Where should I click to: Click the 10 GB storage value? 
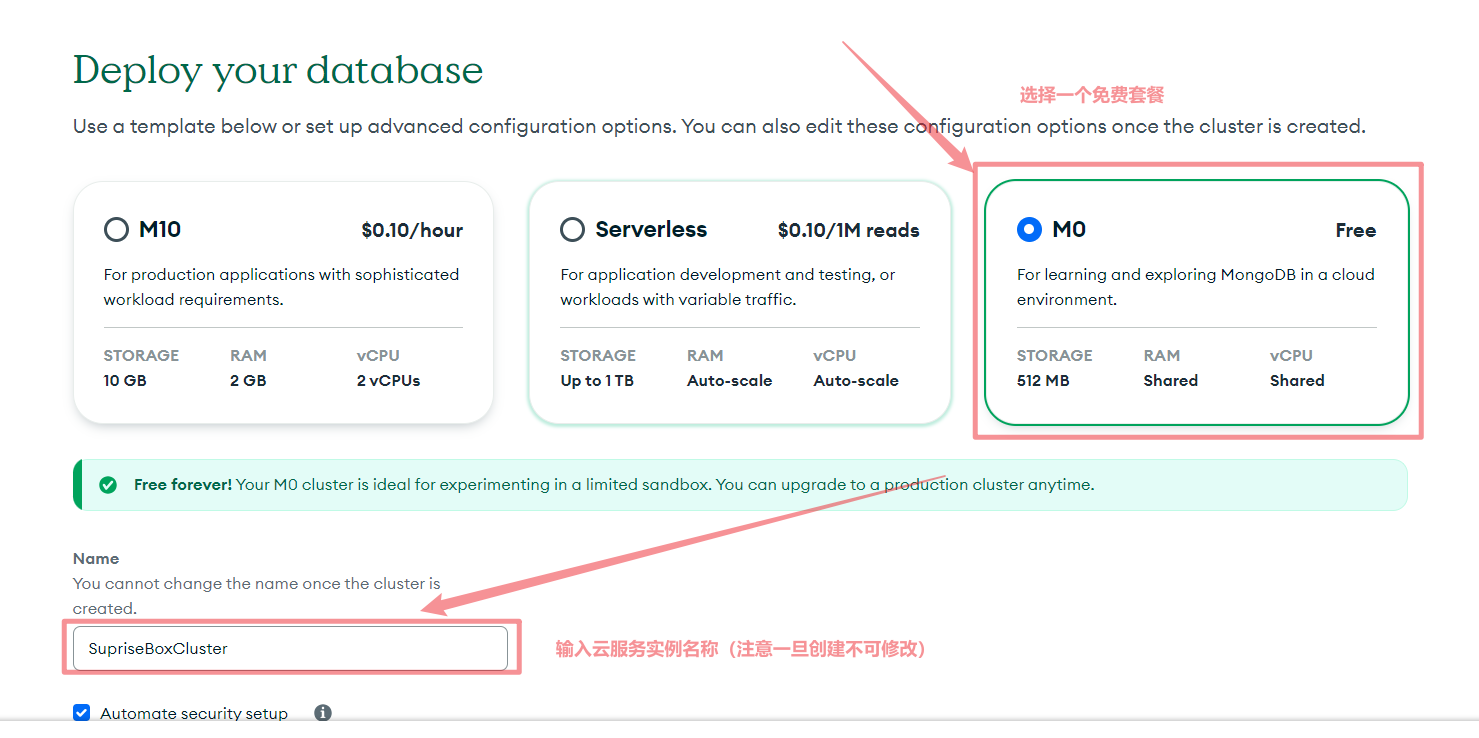(x=125, y=381)
